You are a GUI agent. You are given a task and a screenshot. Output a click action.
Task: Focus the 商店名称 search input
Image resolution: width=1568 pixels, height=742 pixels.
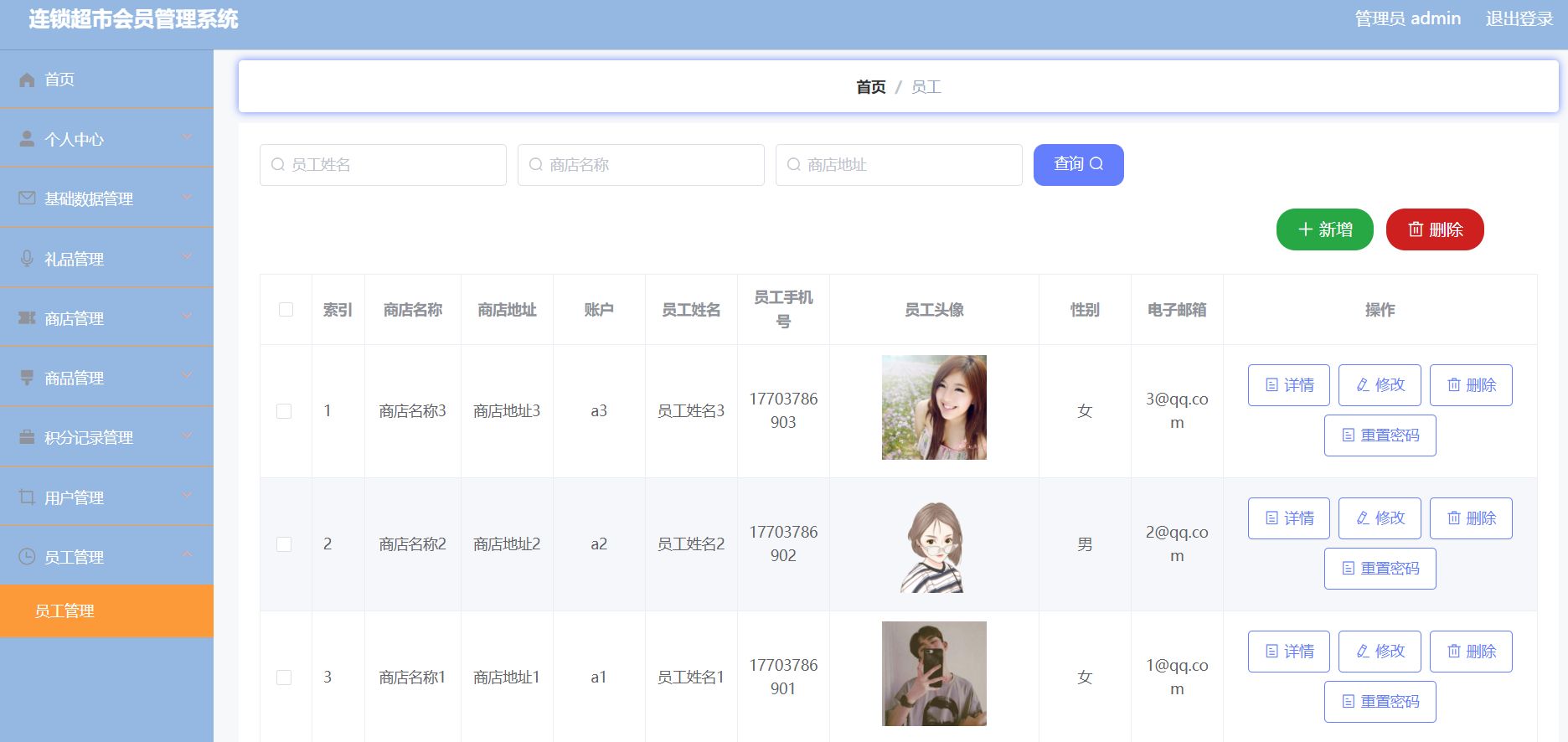pyautogui.click(x=641, y=165)
